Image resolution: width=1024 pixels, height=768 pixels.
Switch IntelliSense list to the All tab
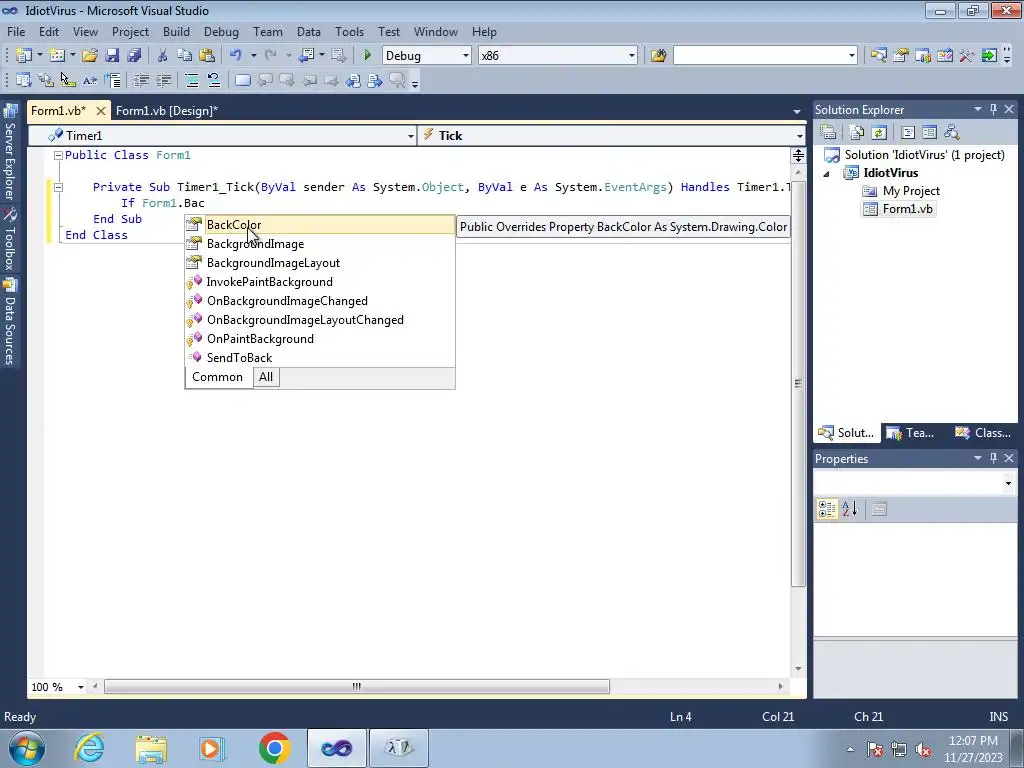point(266,377)
